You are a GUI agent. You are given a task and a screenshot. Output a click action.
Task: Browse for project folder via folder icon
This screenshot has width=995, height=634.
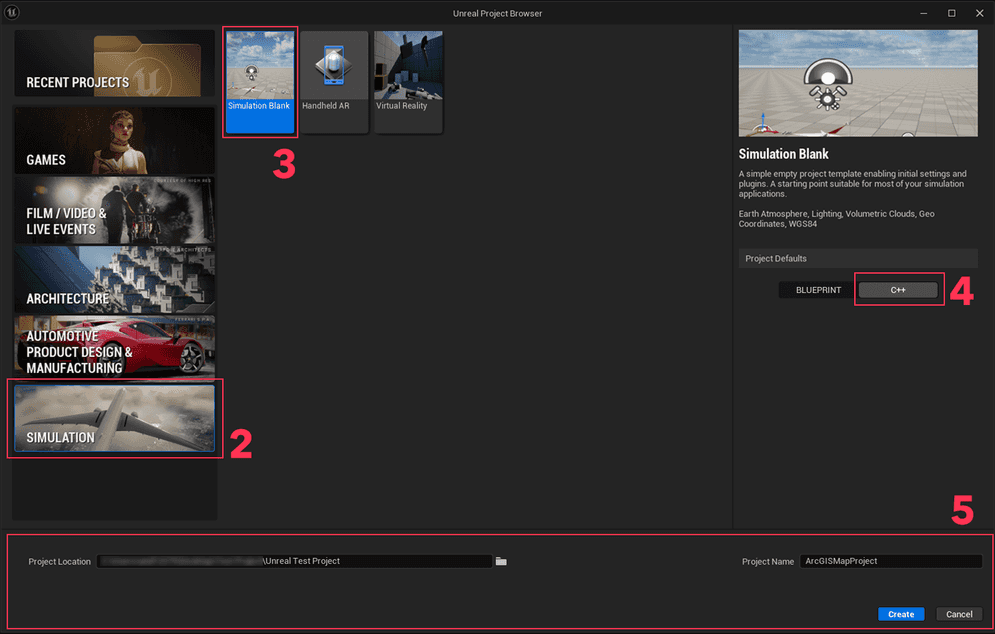(501, 561)
